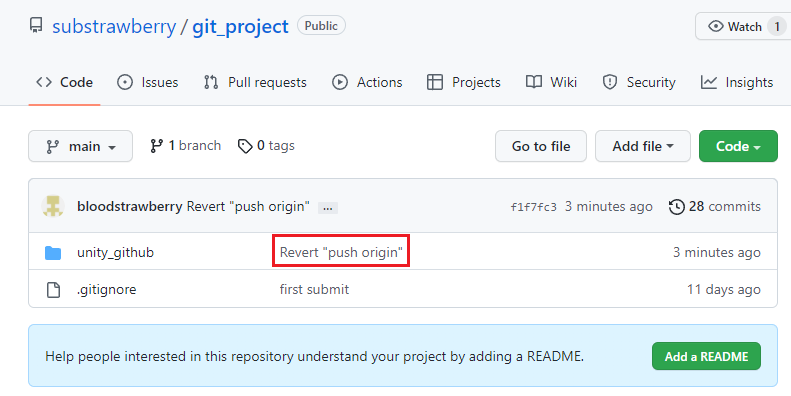This screenshot has width=791, height=396.
Task: Open the .gitignore file
Action: point(106,290)
